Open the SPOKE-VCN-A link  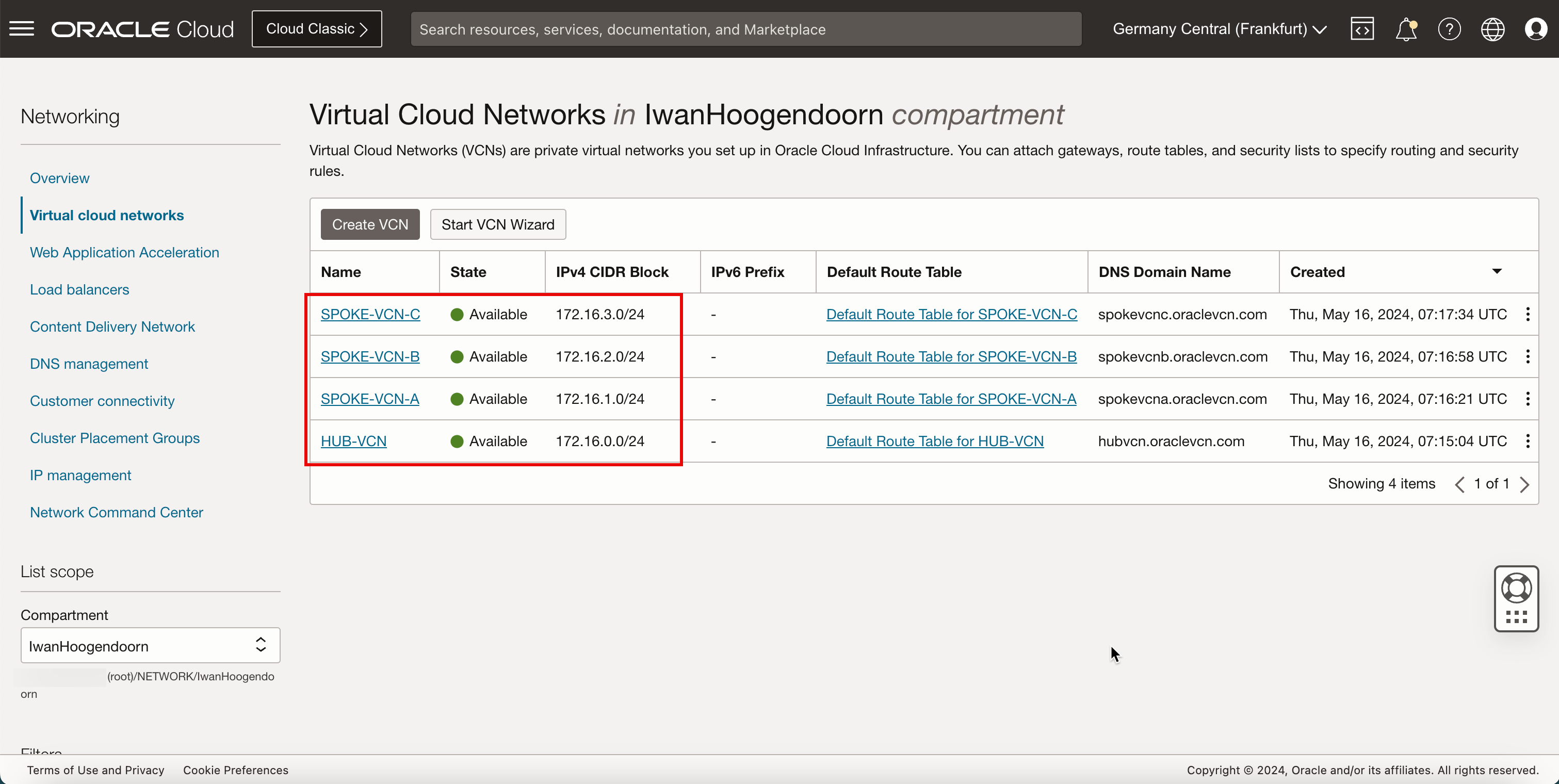[x=370, y=398]
